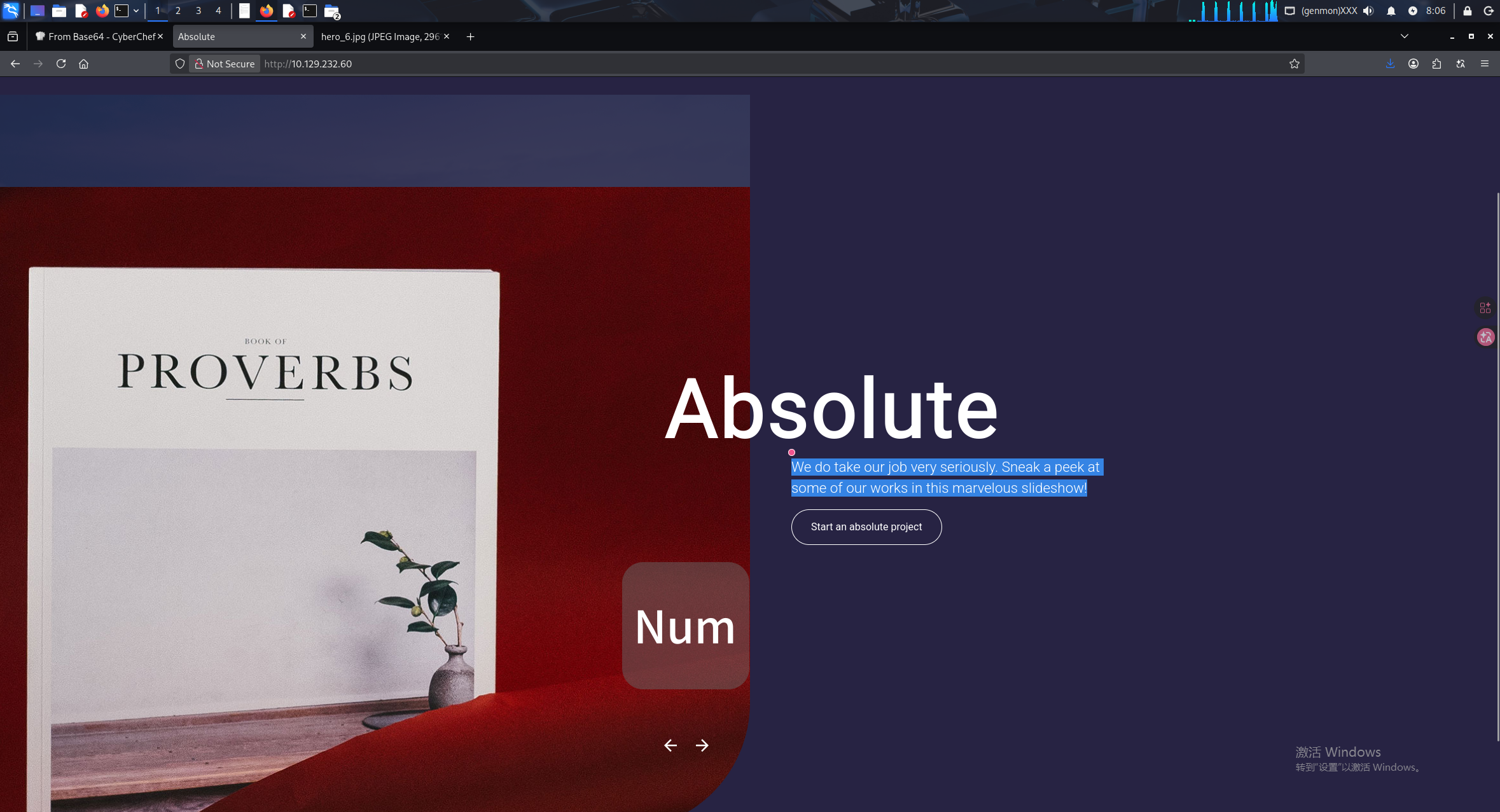
Task: Click the translate extension toolbar icon
Action: (x=1461, y=64)
